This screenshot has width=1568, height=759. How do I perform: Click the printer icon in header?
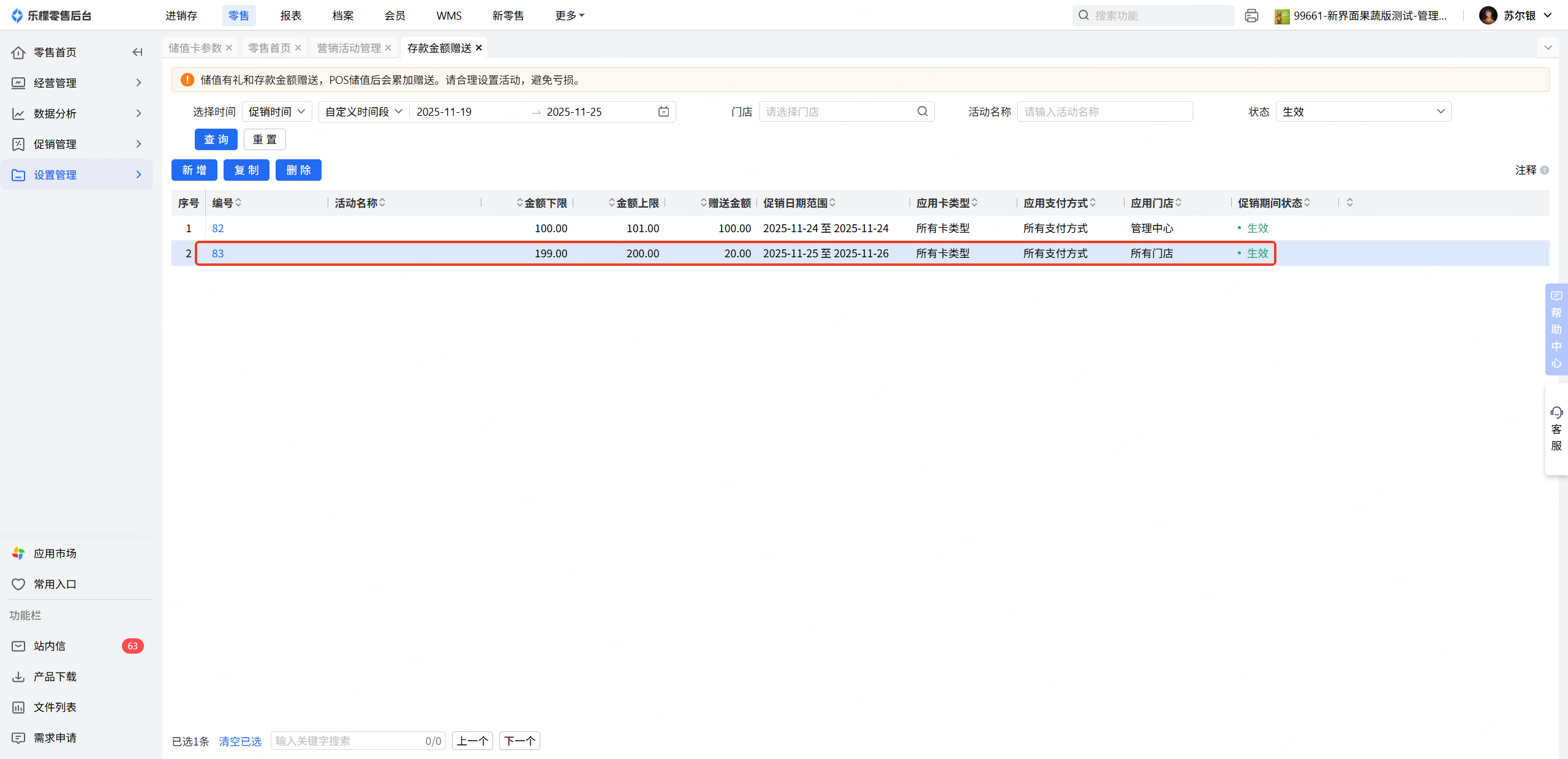point(1251,16)
